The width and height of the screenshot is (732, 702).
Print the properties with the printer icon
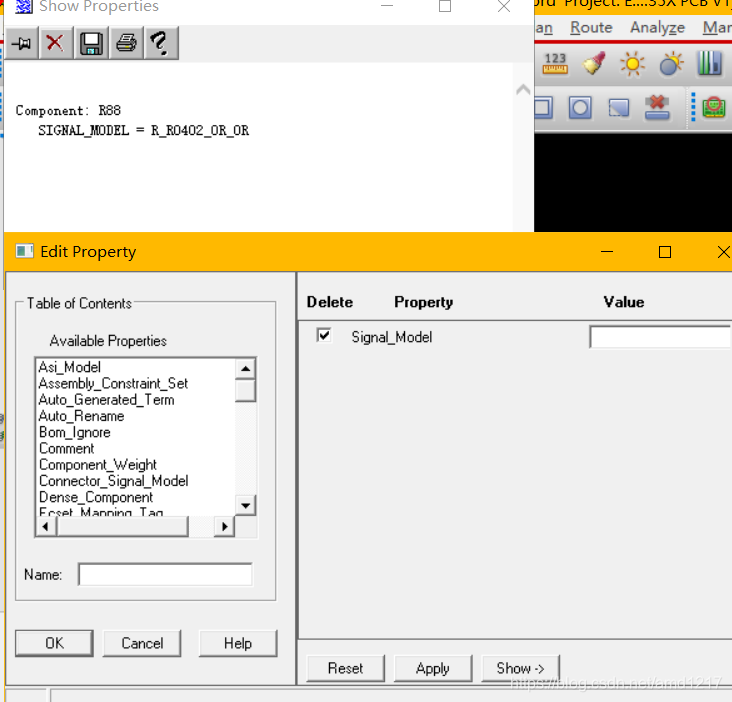(x=125, y=43)
